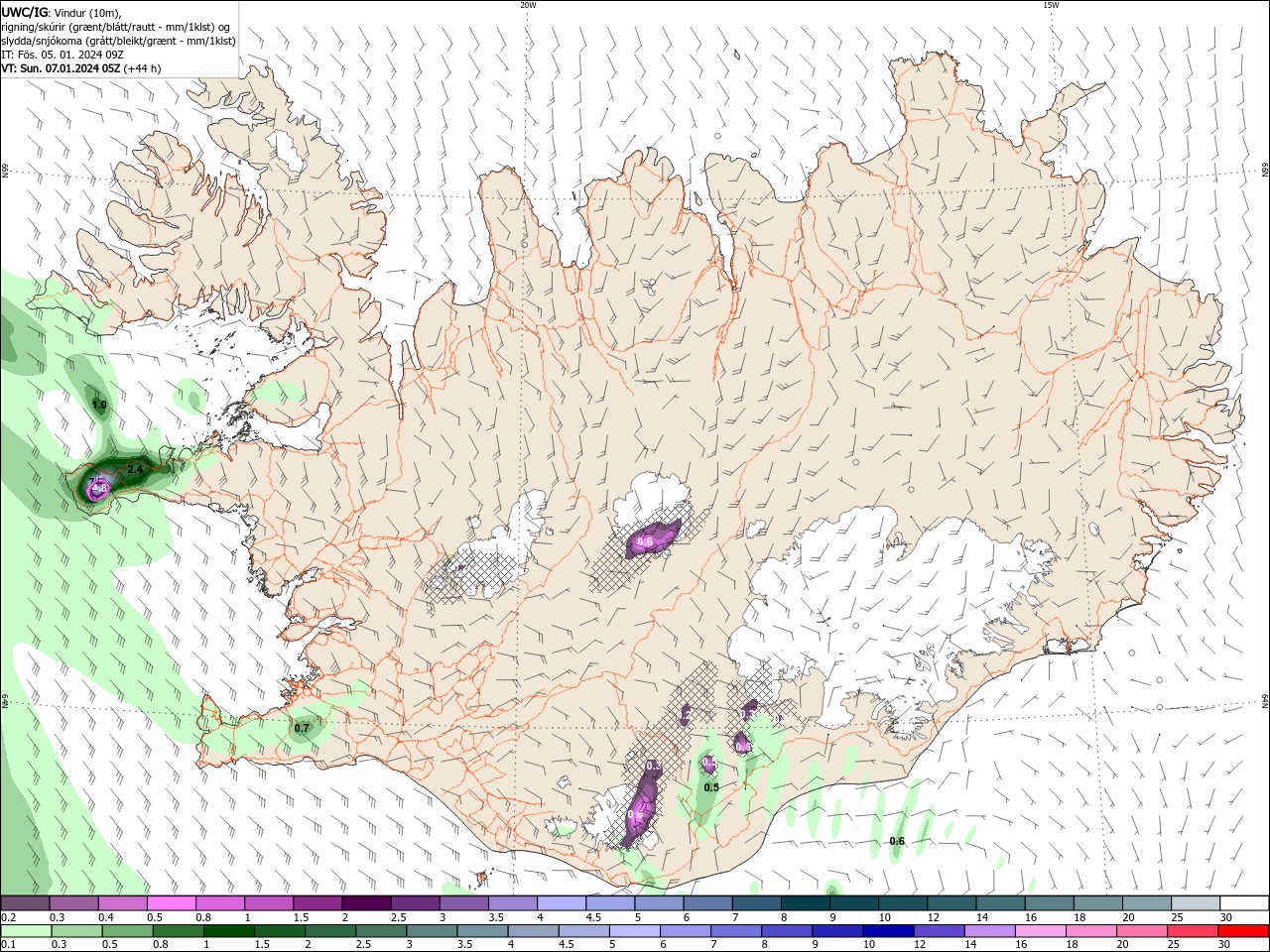Click the '15W' longitude label

pyautogui.click(x=1051, y=5)
